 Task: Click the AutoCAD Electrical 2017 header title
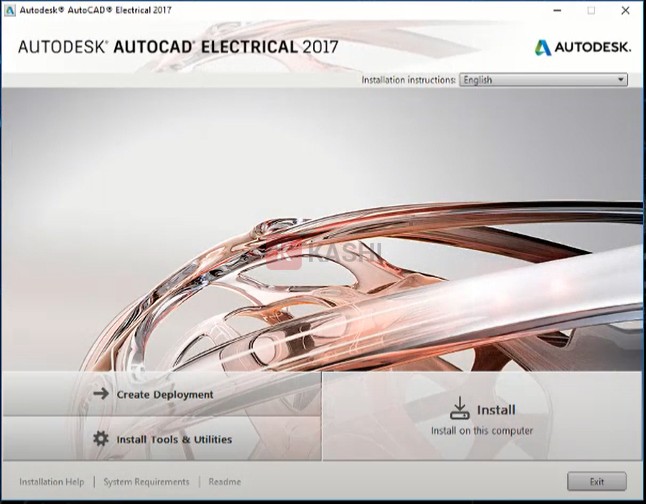click(178, 47)
